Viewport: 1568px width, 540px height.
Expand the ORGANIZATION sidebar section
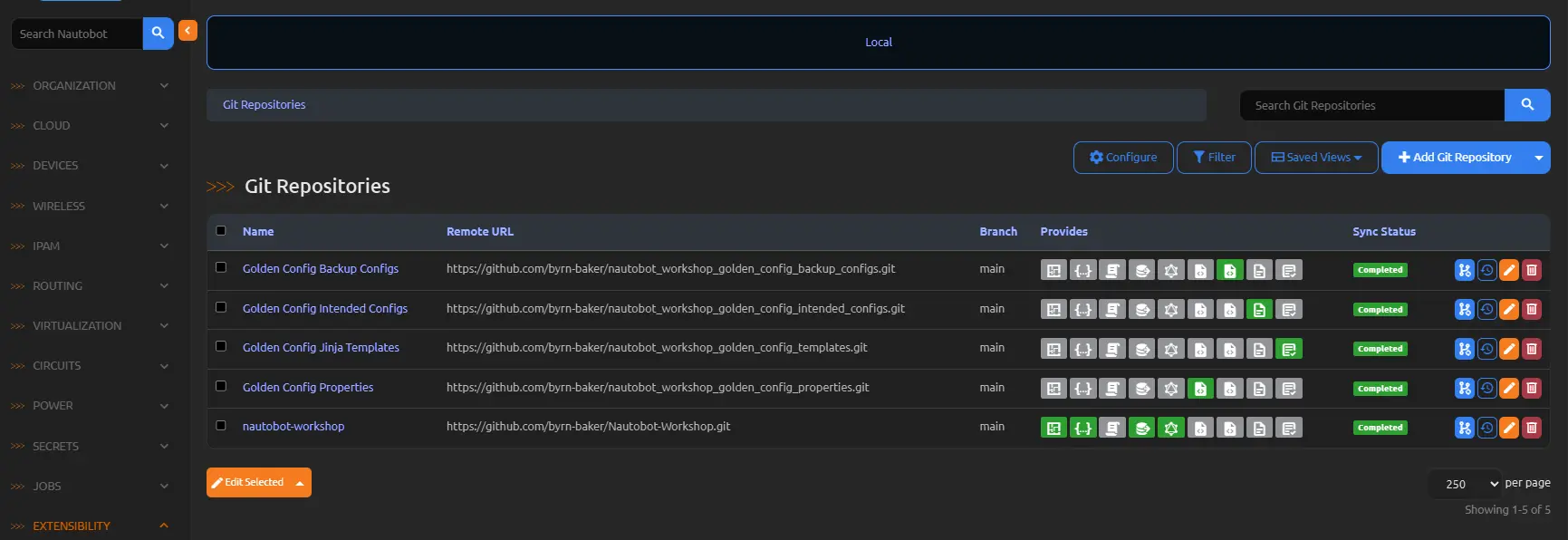[90, 86]
